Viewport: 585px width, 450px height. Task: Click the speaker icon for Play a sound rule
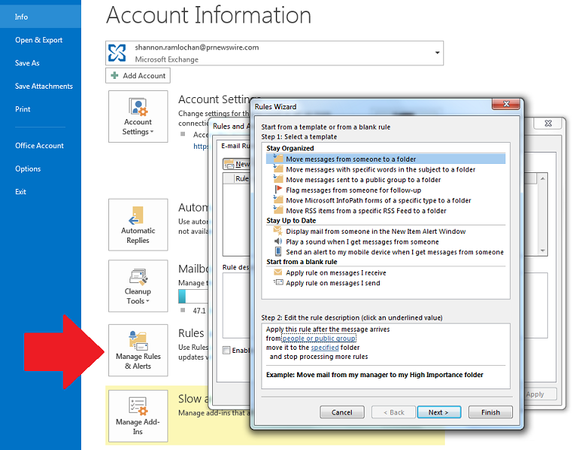[x=278, y=241]
